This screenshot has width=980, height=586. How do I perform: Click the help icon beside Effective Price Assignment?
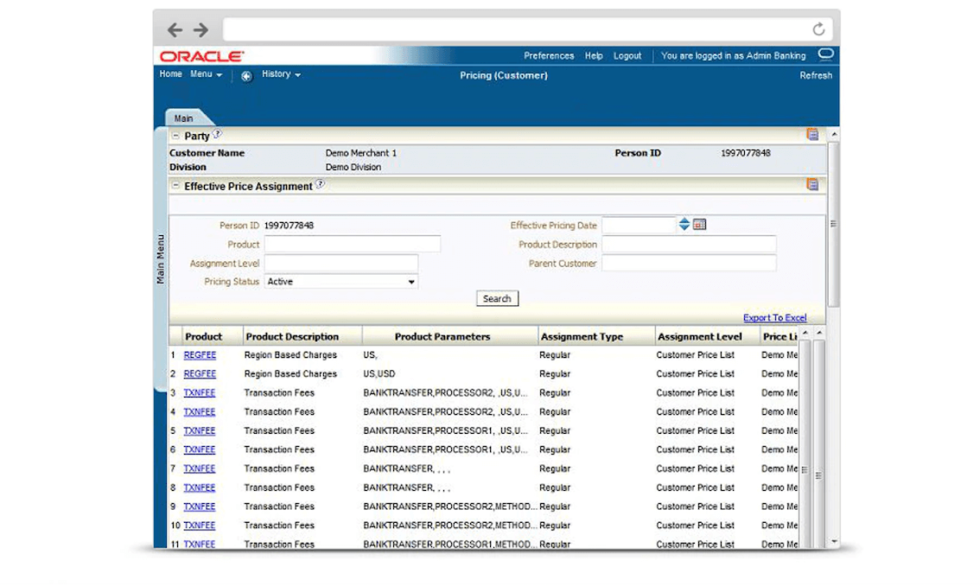(x=319, y=182)
